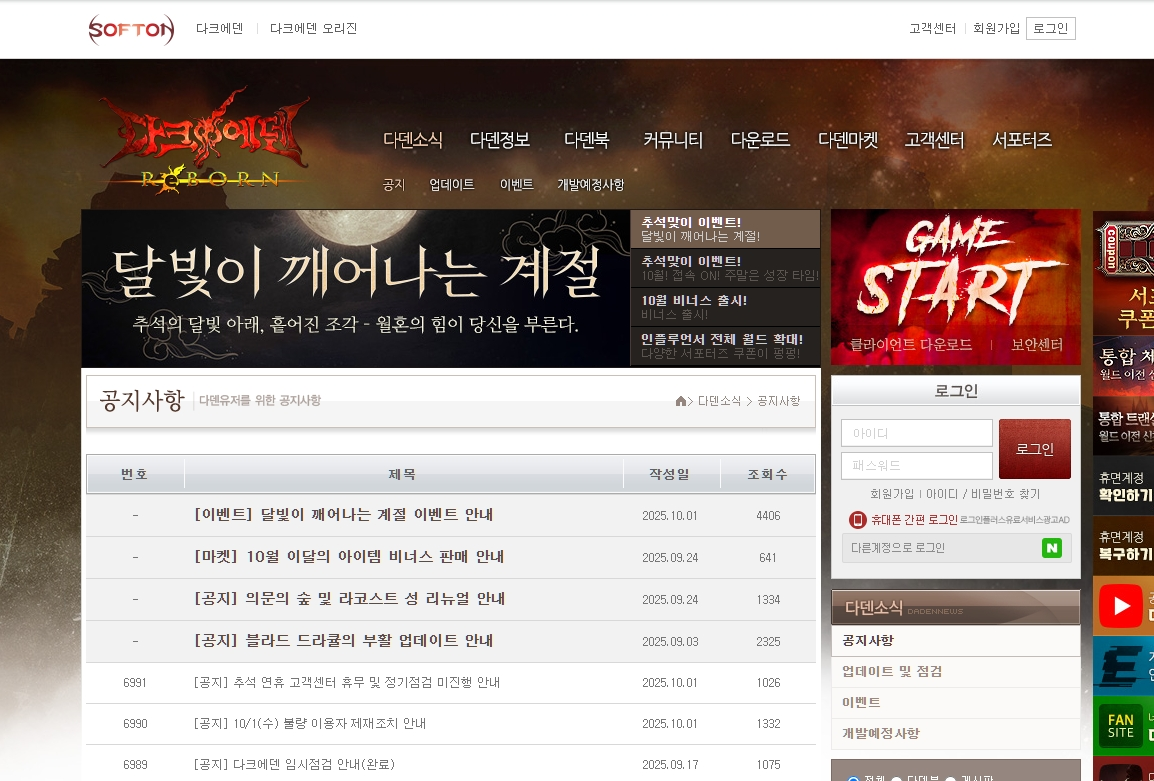Open the 다덴정보 main menu
The width and height of the screenshot is (1154, 781).
pos(500,140)
